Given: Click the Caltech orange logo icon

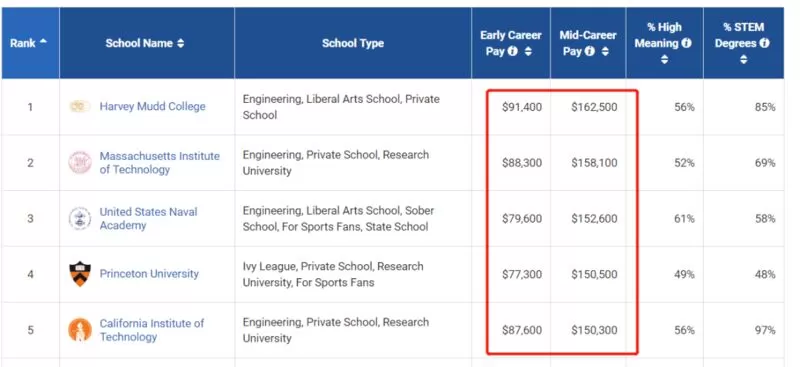Looking at the screenshot, I should [x=80, y=330].
